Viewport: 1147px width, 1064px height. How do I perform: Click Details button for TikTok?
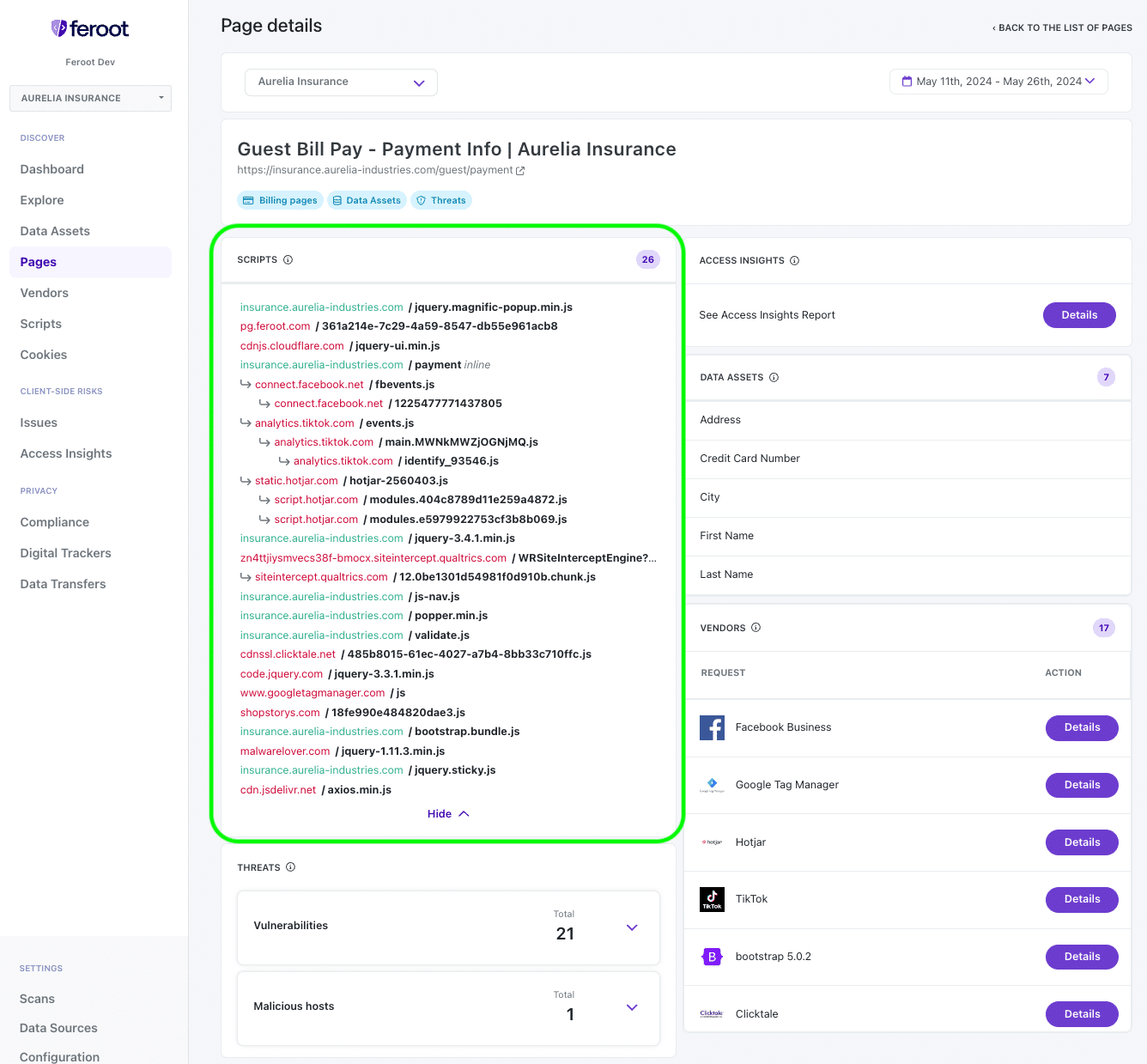coord(1082,899)
